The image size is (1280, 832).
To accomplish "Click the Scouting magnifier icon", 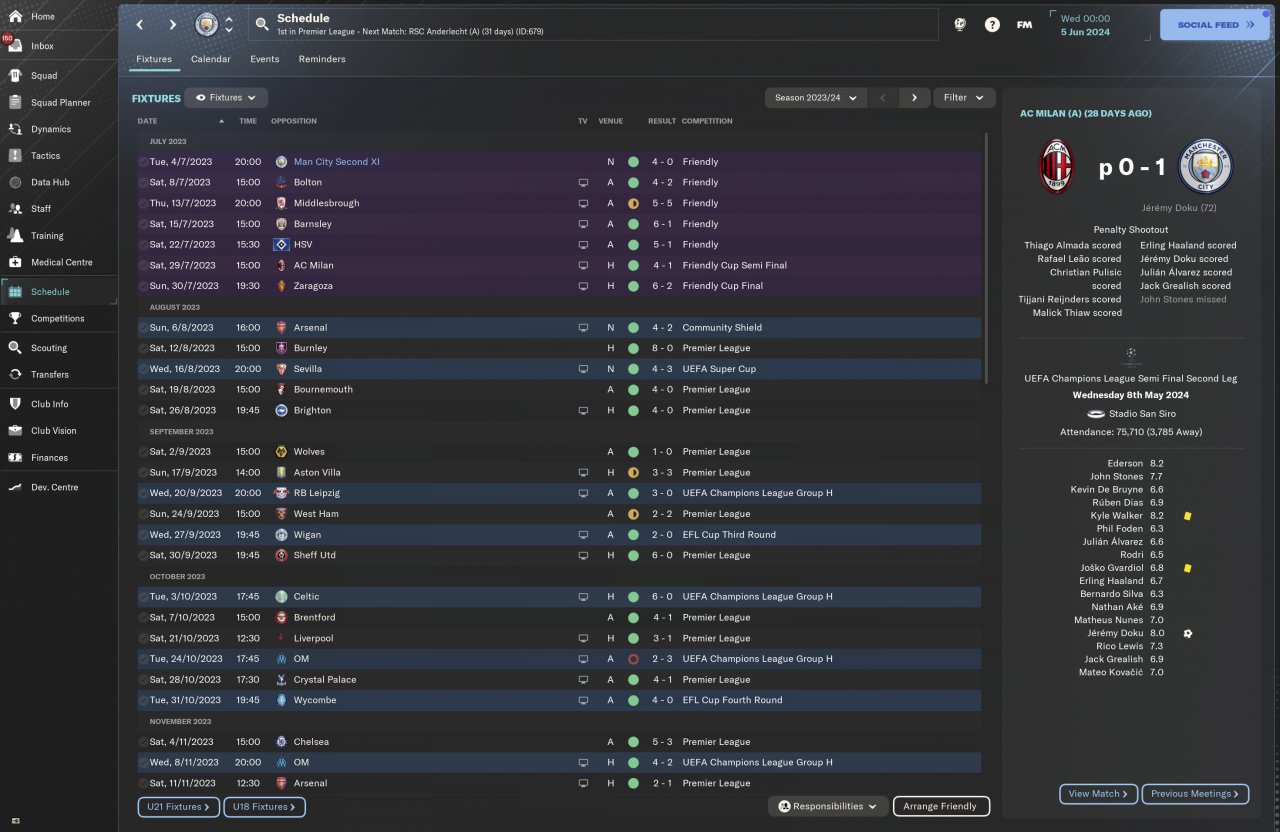I will (x=15, y=348).
